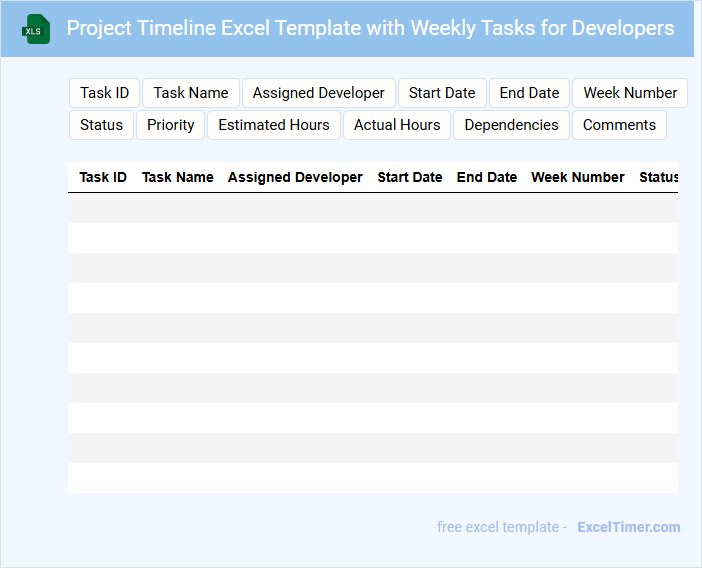Open the ExcelTimer.com link

628,527
